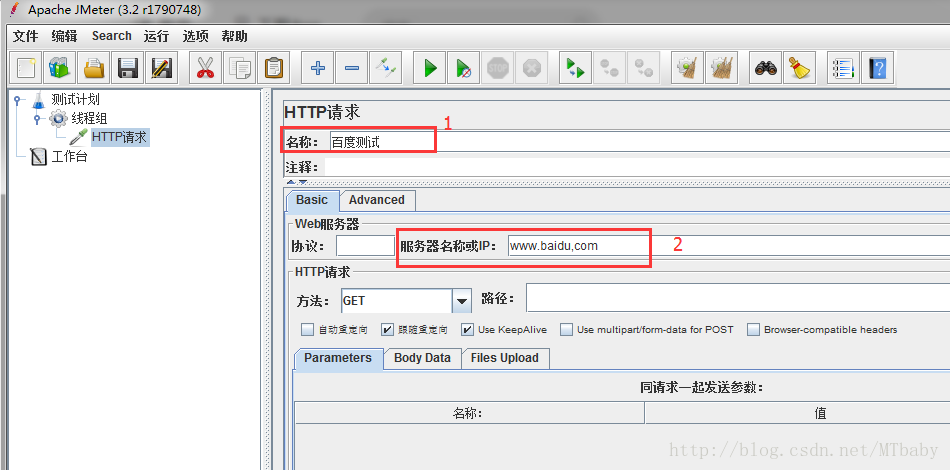The width and height of the screenshot is (950, 470).
Task: Cut with the scissors icon
Action: (205, 67)
